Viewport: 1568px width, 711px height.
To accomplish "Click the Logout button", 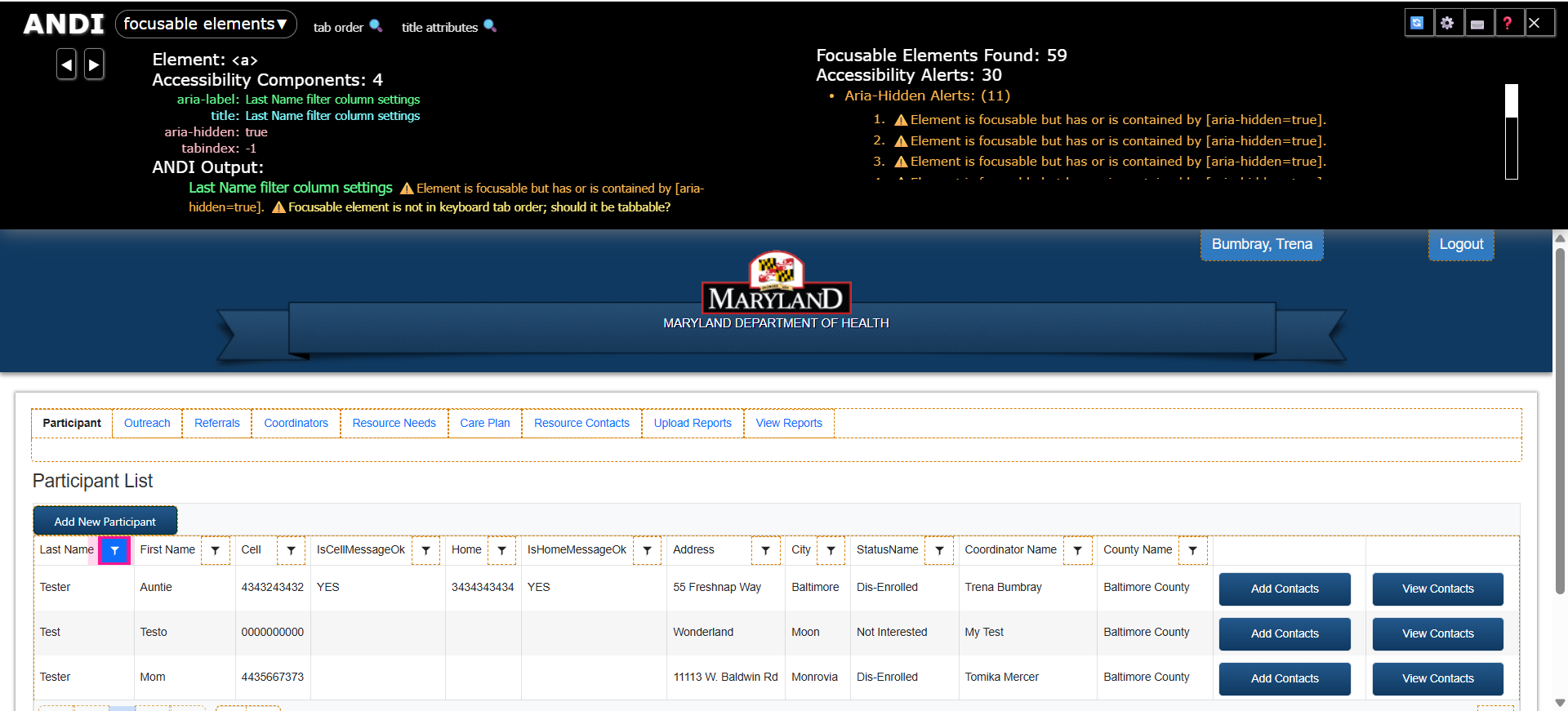I will coord(1460,244).
